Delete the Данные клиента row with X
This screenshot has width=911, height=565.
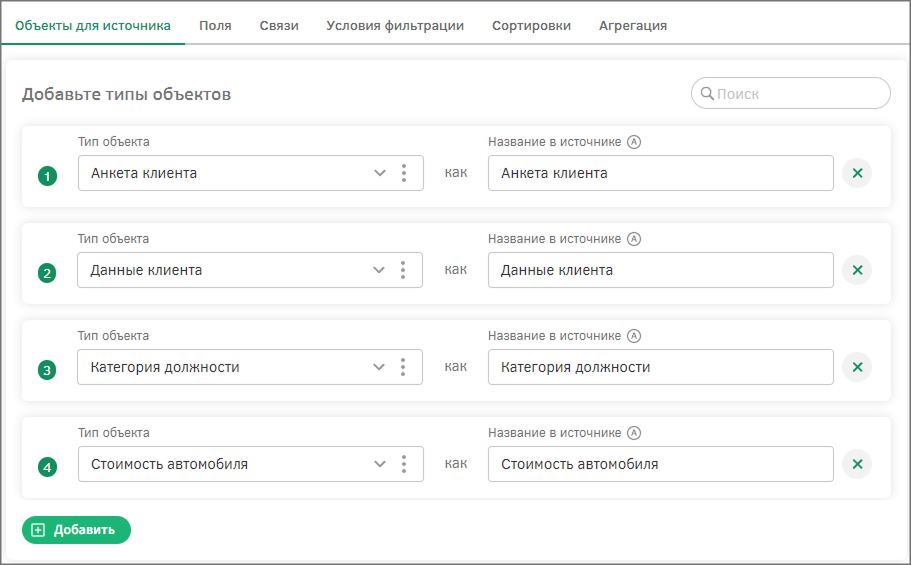856,270
